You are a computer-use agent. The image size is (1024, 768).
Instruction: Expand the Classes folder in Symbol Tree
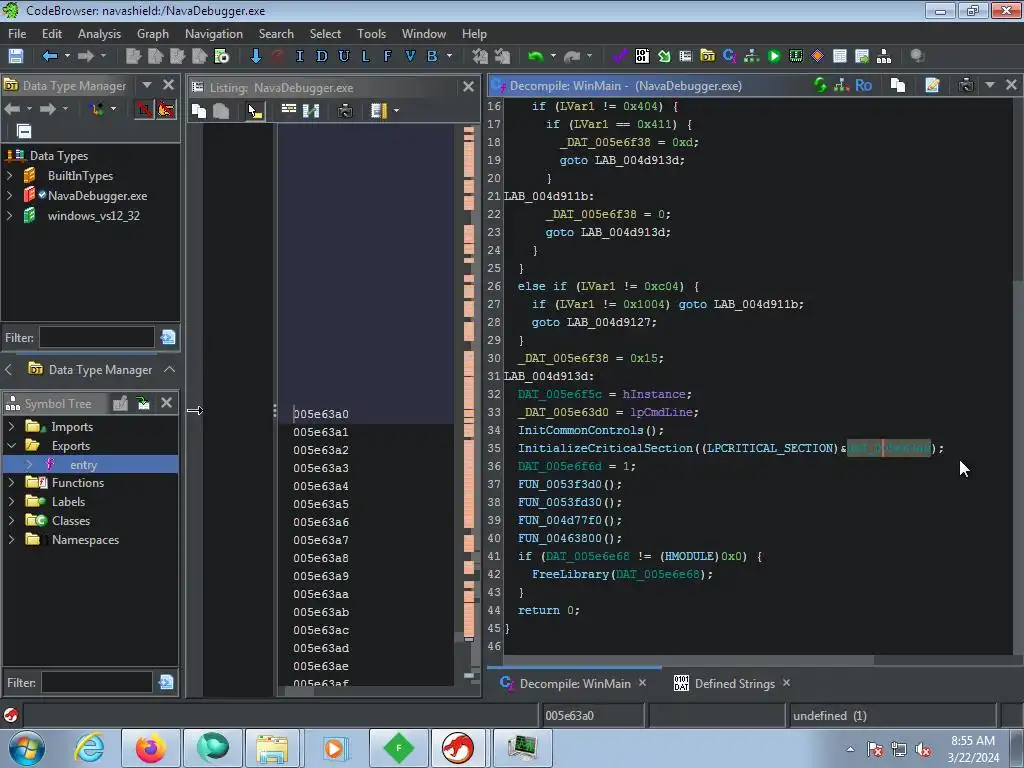pyautogui.click(x=11, y=520)
